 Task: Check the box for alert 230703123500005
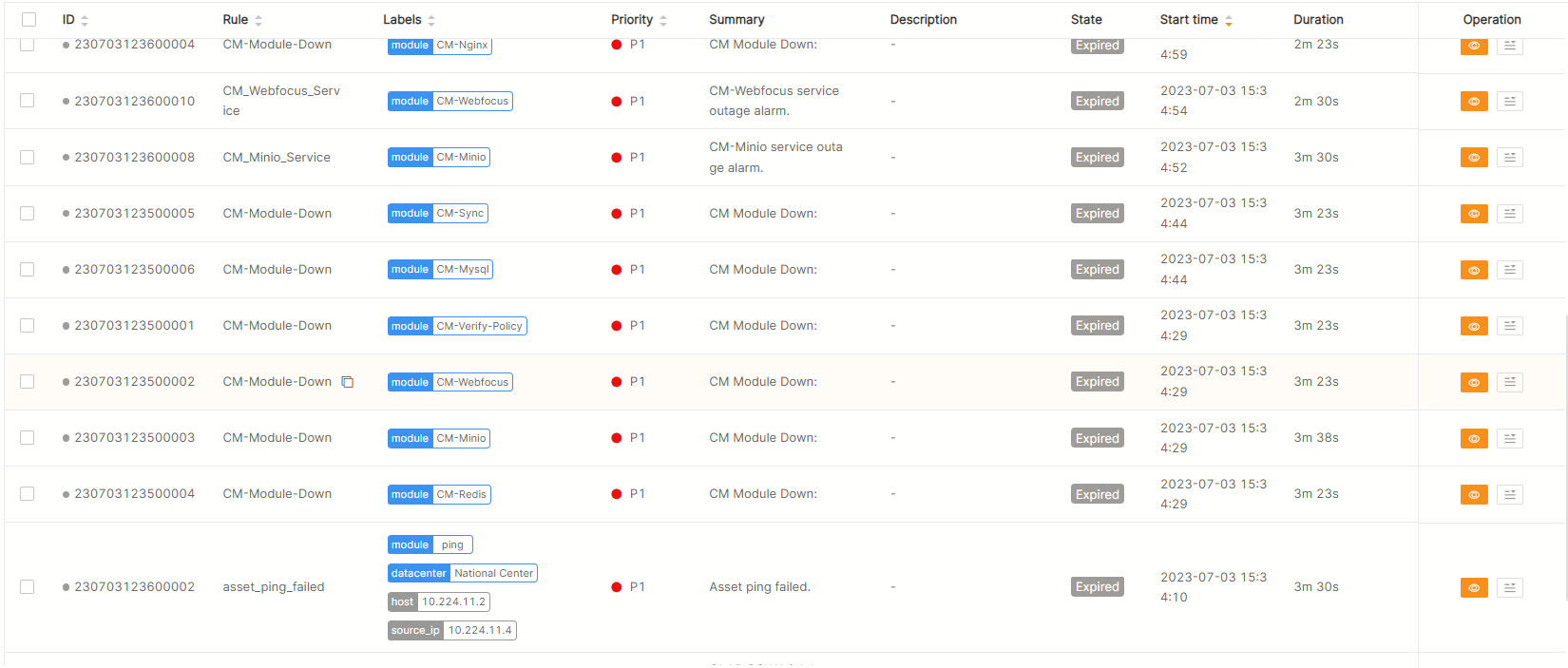pos(28,214)
